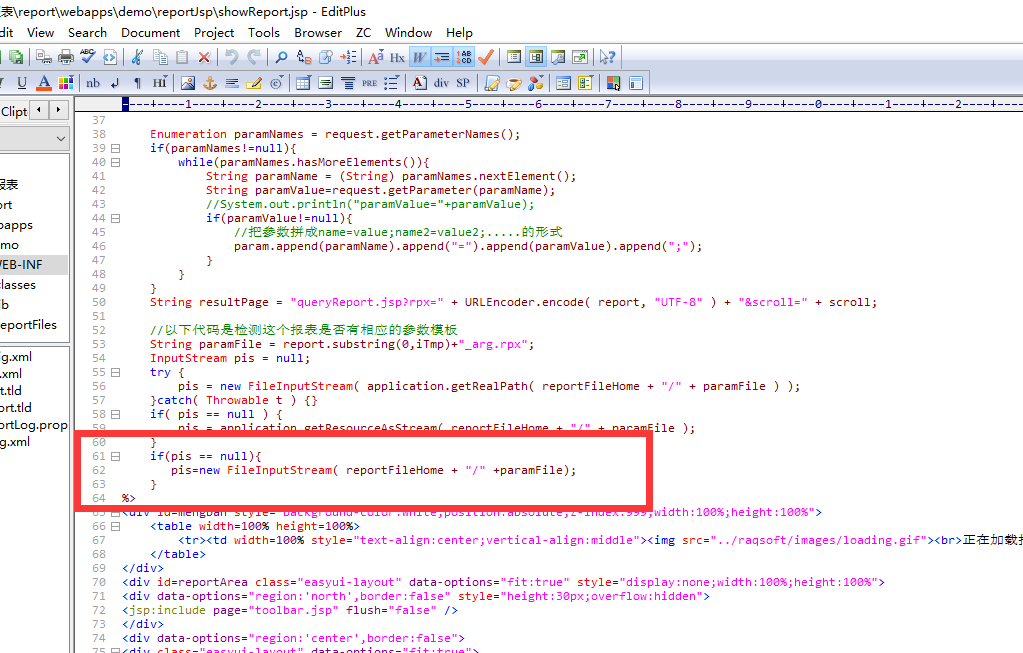The height and width of the screenshot is (653, 1023).
Task: Click the Print icon
Action: click(x=66, y=57)
